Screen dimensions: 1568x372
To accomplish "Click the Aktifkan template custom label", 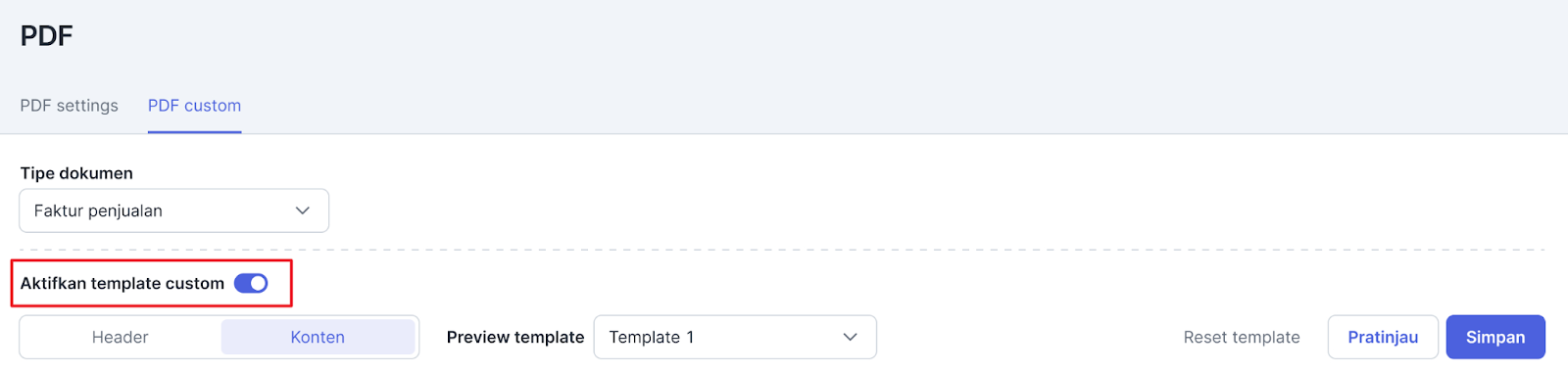I will (122, 284).
